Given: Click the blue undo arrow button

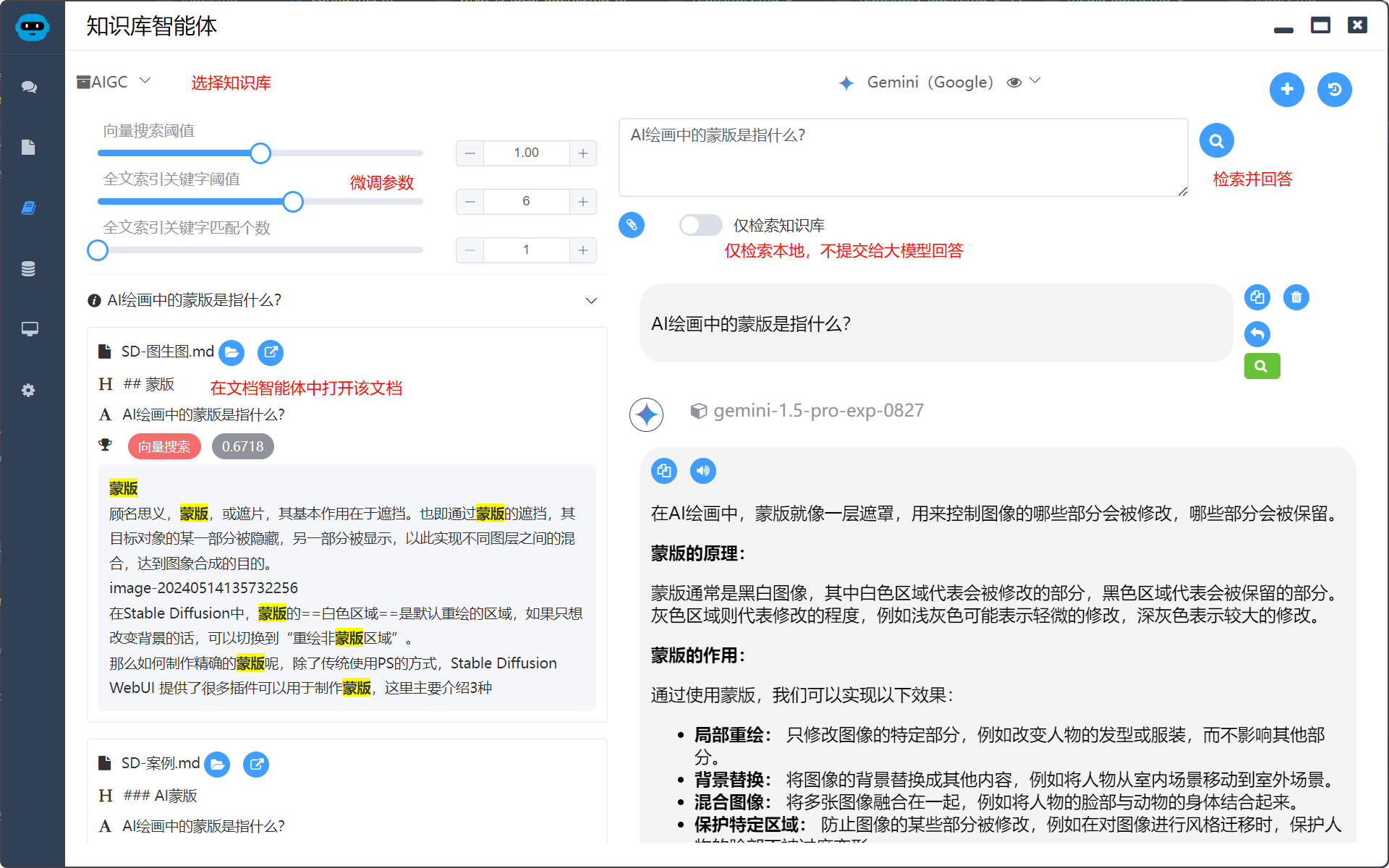Looking at the screenshot, I should pos(1257,333).
